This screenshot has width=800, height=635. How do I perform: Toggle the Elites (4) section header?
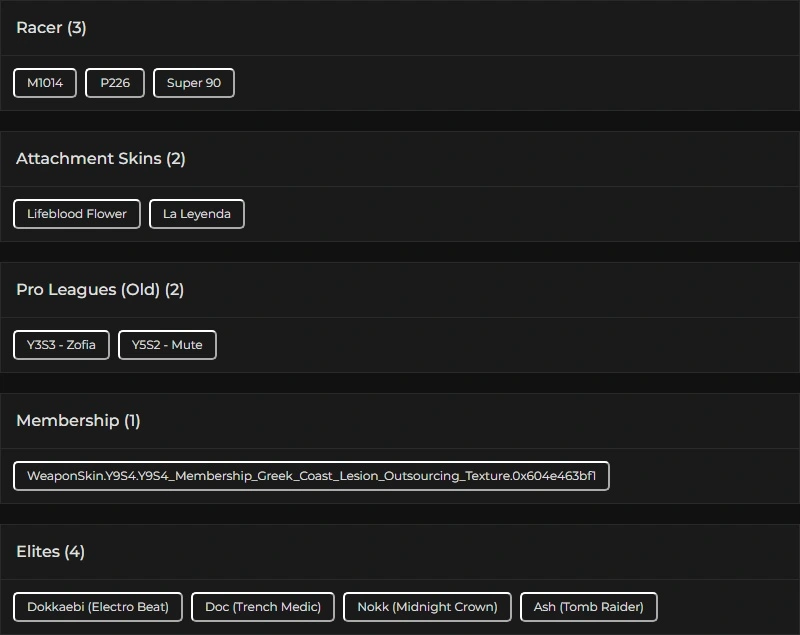coord(50,552)
